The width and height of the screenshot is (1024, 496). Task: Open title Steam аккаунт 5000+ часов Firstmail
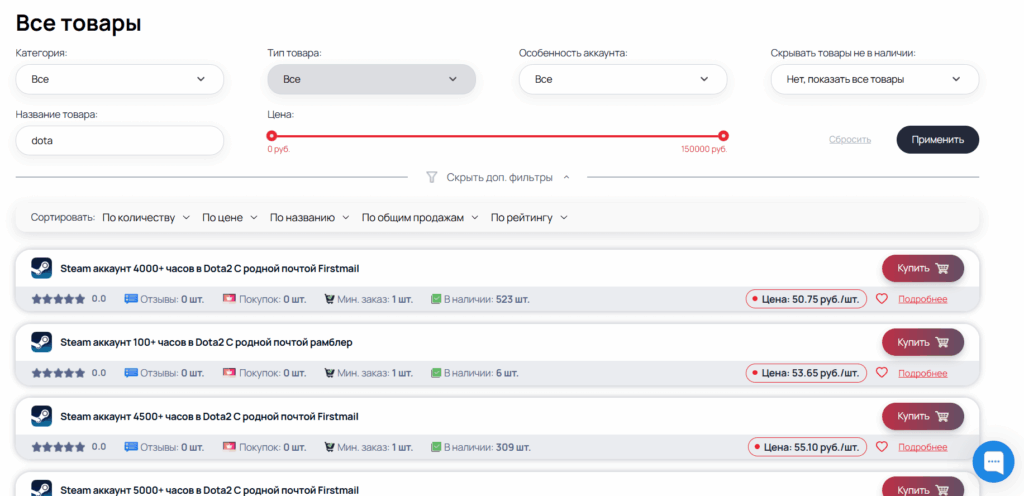click(210, 489)
